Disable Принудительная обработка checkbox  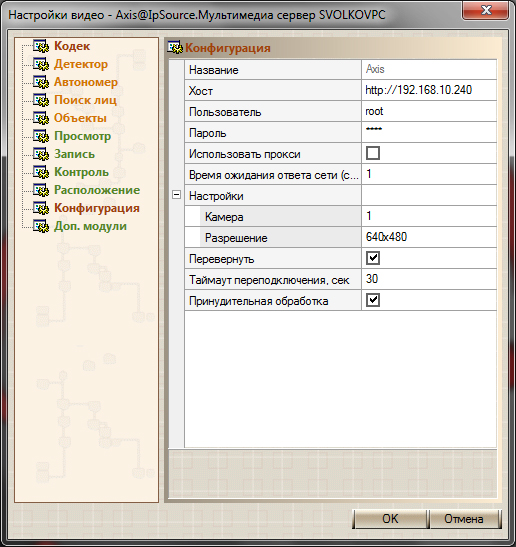click(373, 300)
